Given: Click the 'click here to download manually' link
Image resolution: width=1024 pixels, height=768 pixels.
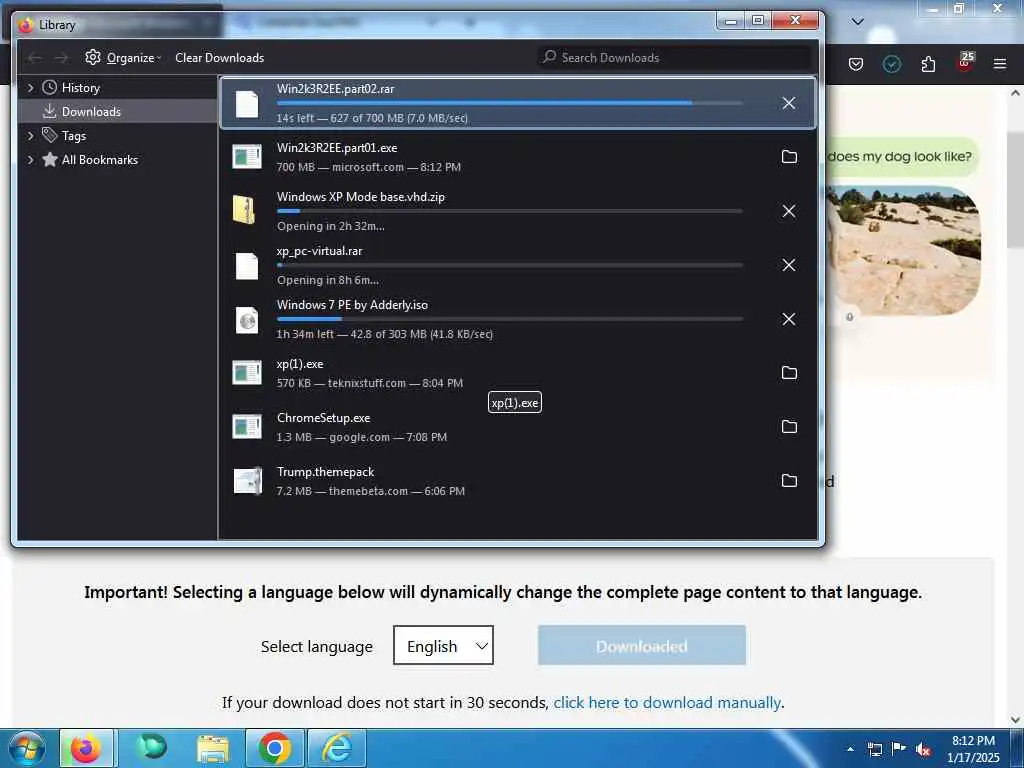Looking at the screenshot, I should 667,703.
